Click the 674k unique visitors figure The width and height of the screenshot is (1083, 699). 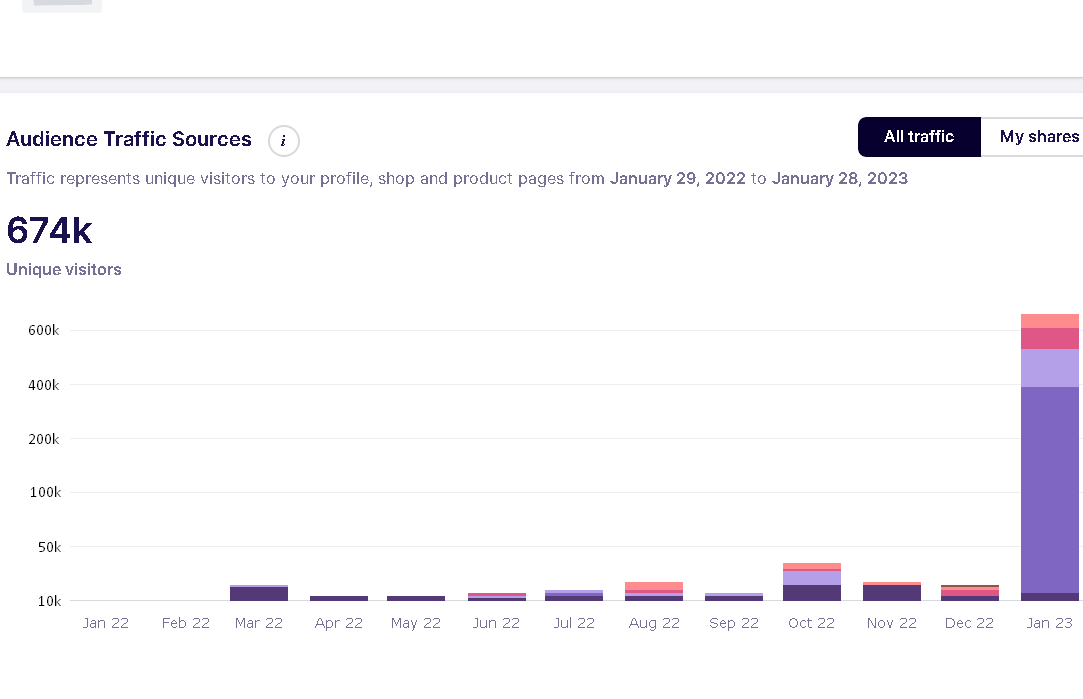coord(50,230)
